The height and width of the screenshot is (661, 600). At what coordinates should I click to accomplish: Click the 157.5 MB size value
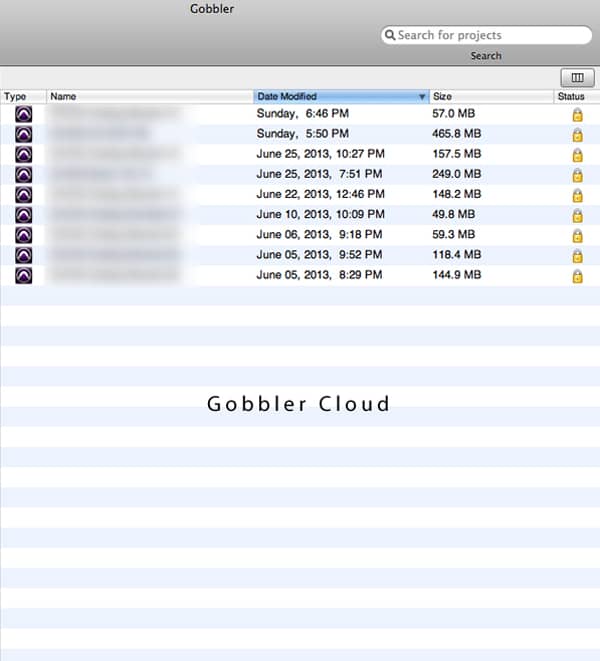pyautogui.click(x=457, y=154)
